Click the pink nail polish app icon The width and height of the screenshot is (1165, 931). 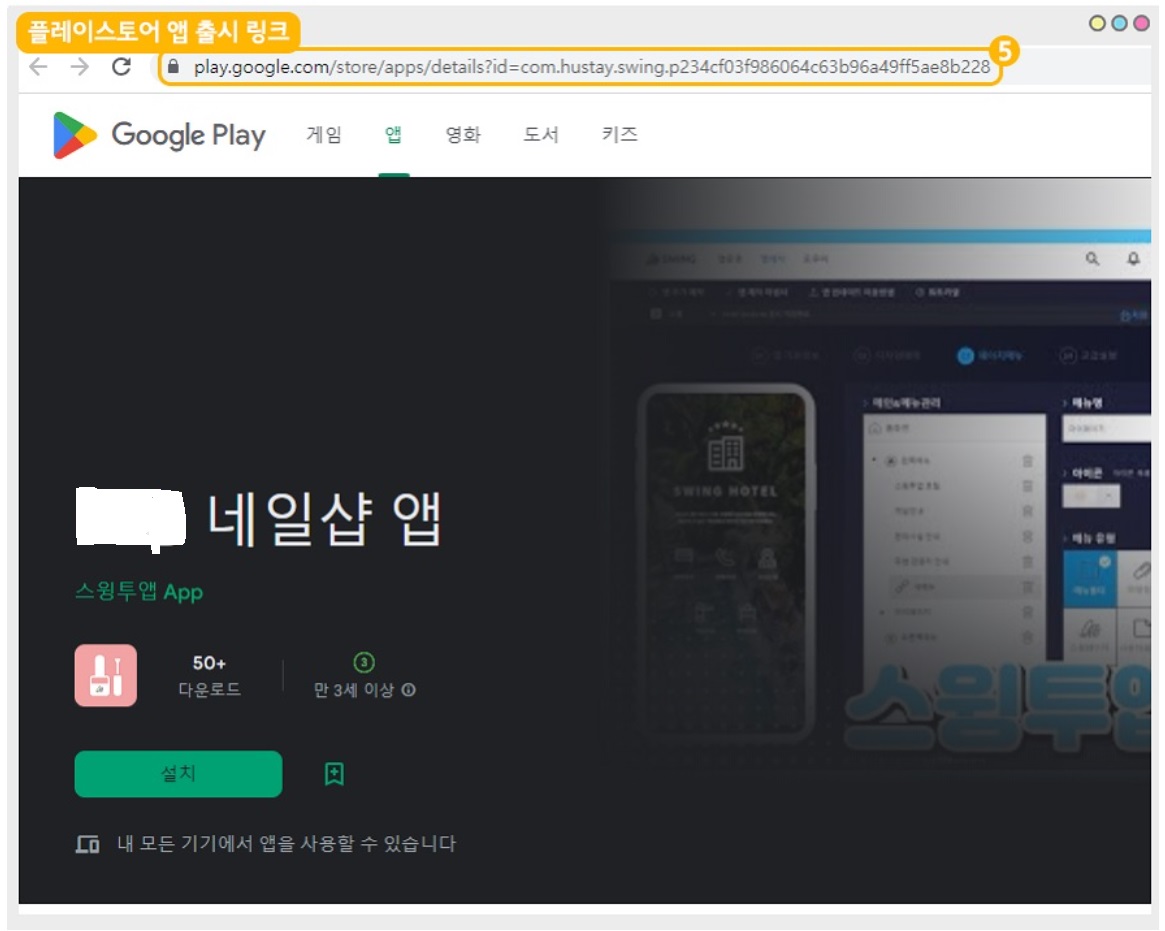click(106, 675)
